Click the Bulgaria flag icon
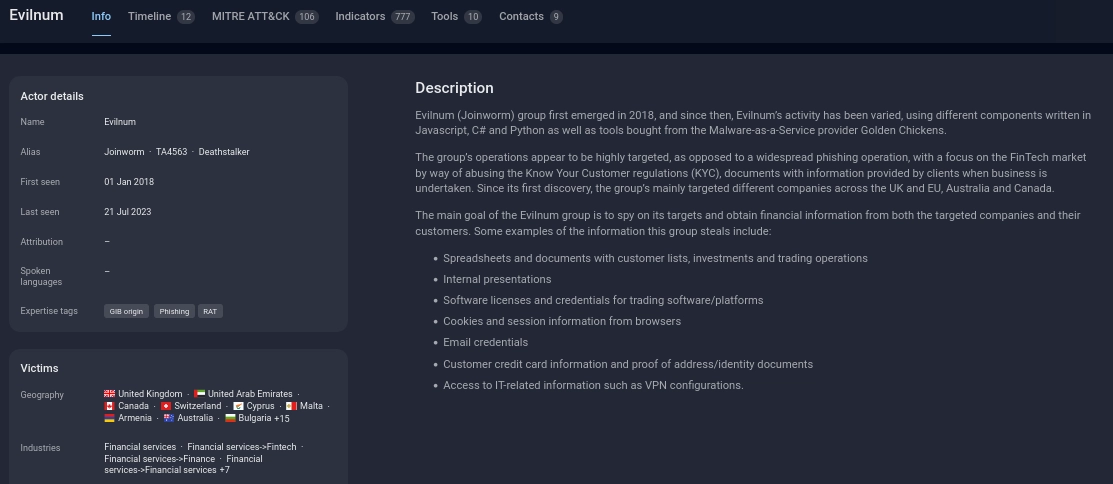The image size is (1113, 484). pyautogui.click(x=230, y=418)
